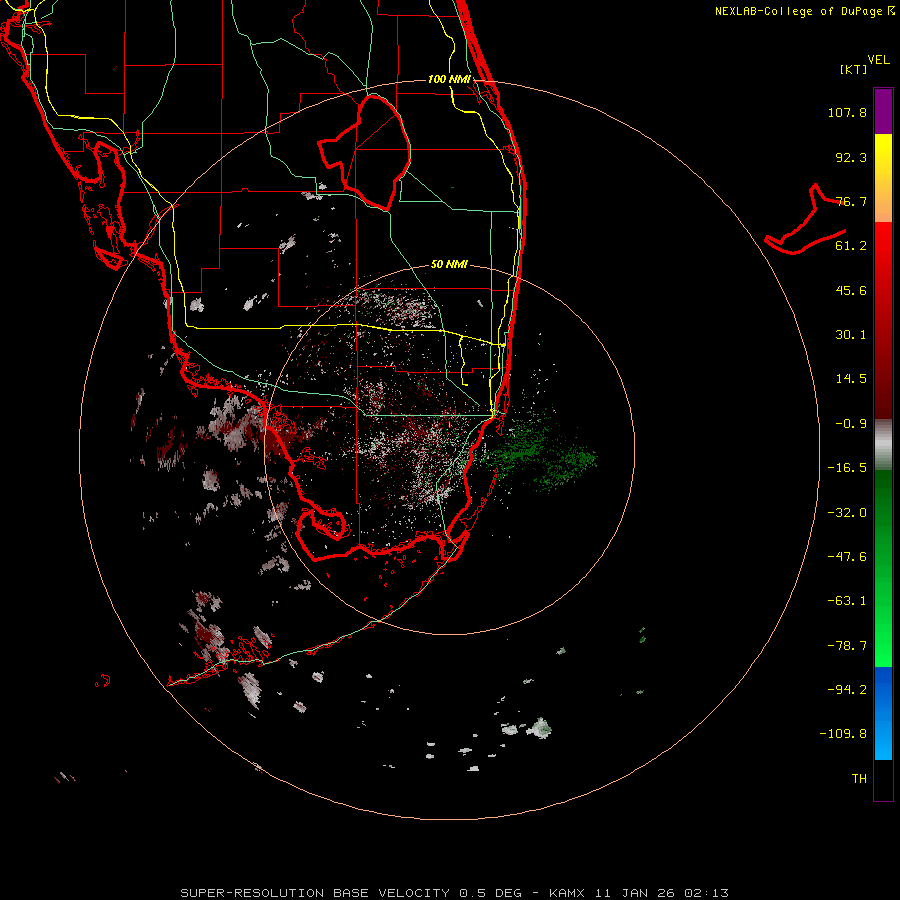Select the -16.5 velocity scale value
This screenshot has height=900, width=900.
click(x=847, y=468)
